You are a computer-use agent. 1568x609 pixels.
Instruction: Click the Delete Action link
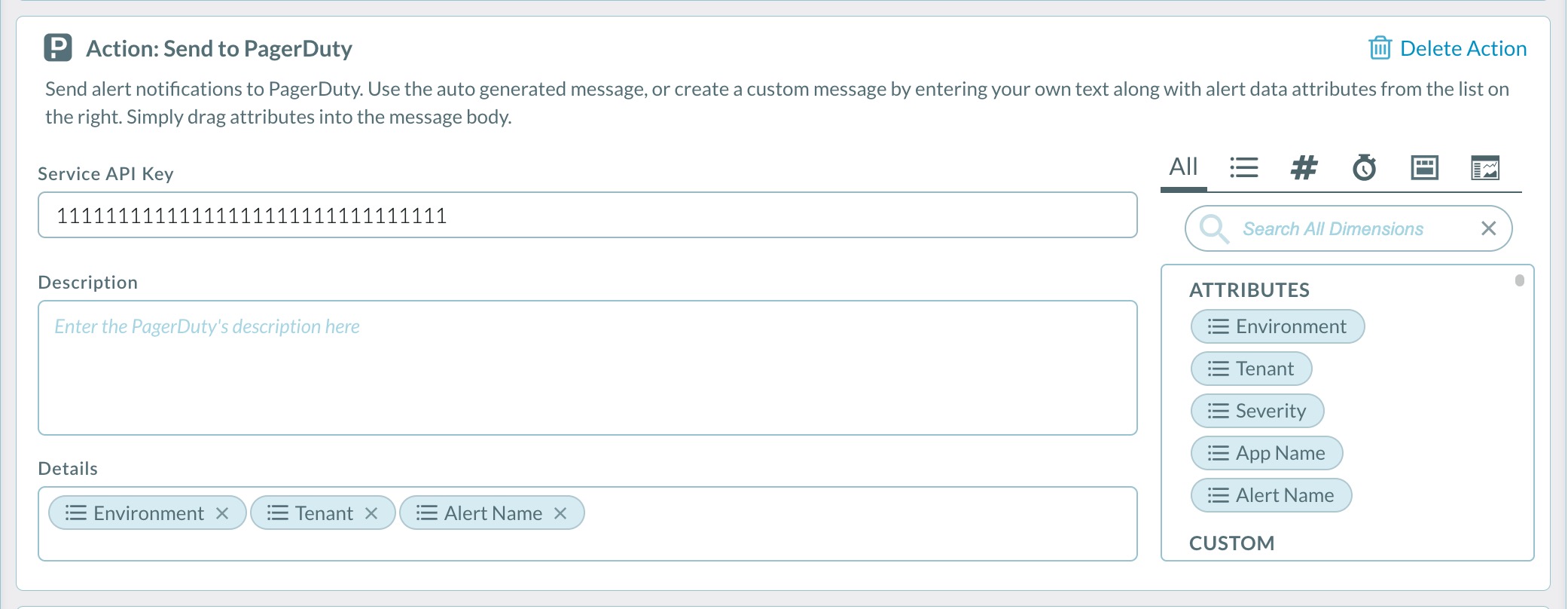point(1463,48)
